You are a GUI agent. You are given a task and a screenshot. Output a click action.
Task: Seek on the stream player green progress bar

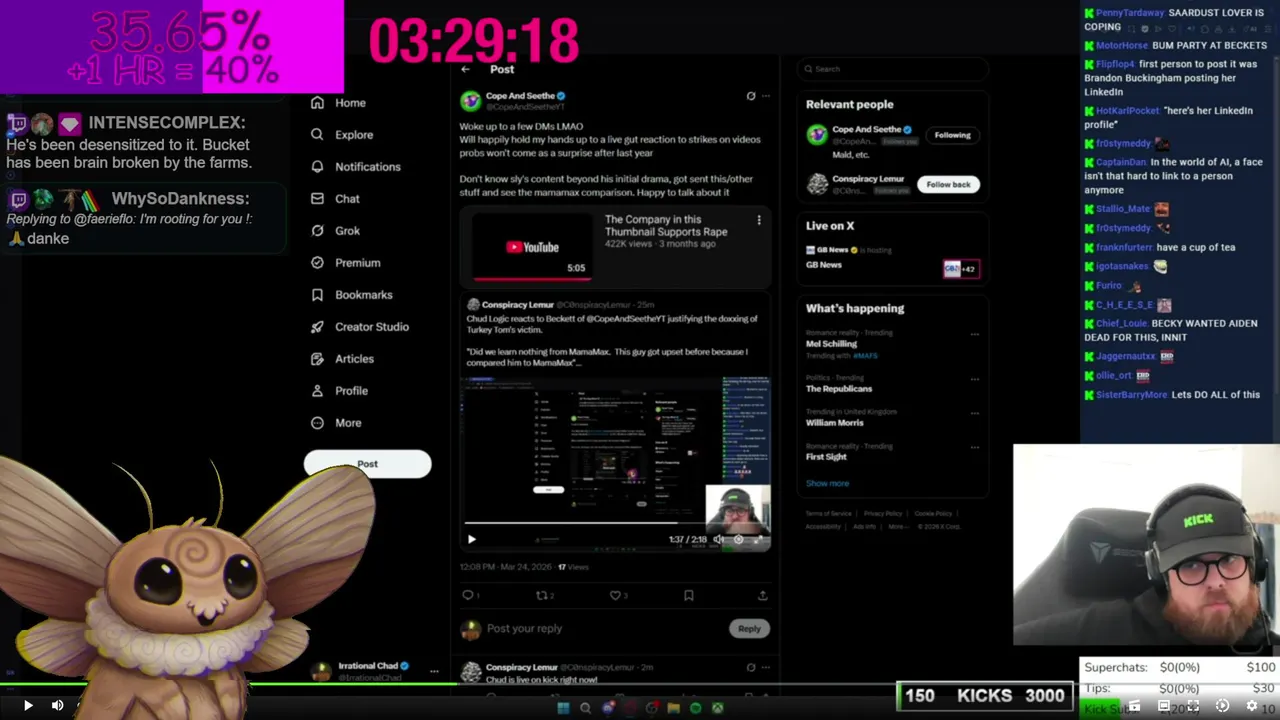[640, 685]
